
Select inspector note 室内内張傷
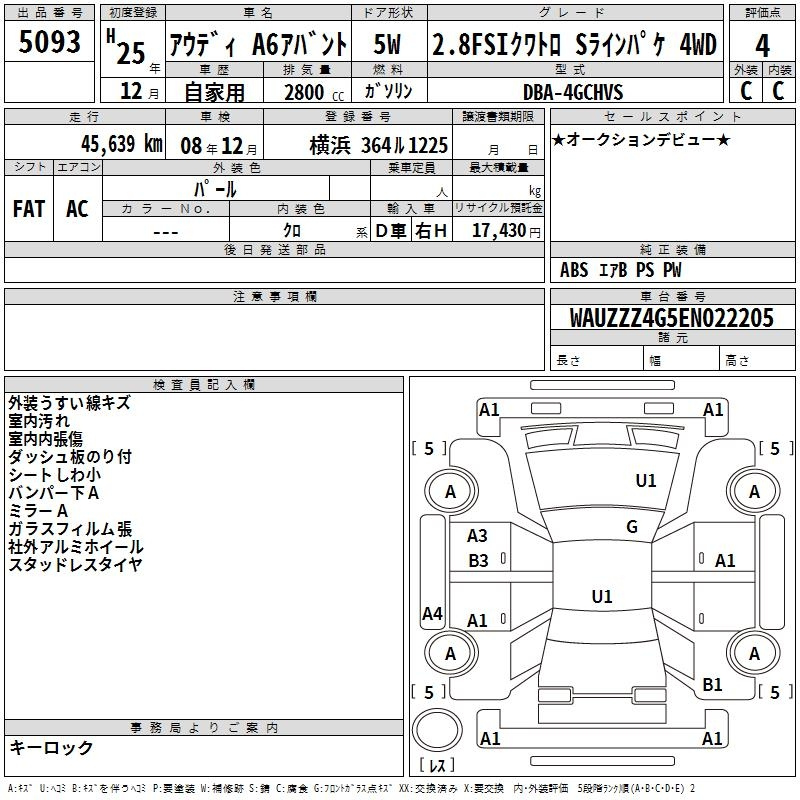point(45,439)
